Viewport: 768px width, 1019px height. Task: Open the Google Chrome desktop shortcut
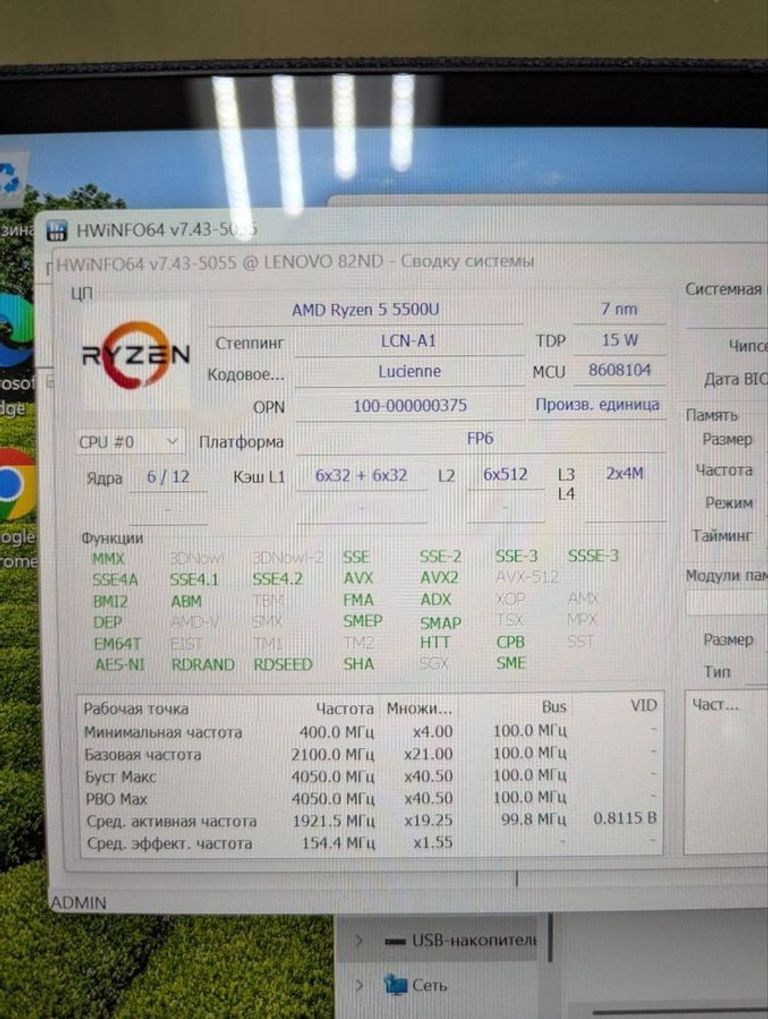click(14, 484)
